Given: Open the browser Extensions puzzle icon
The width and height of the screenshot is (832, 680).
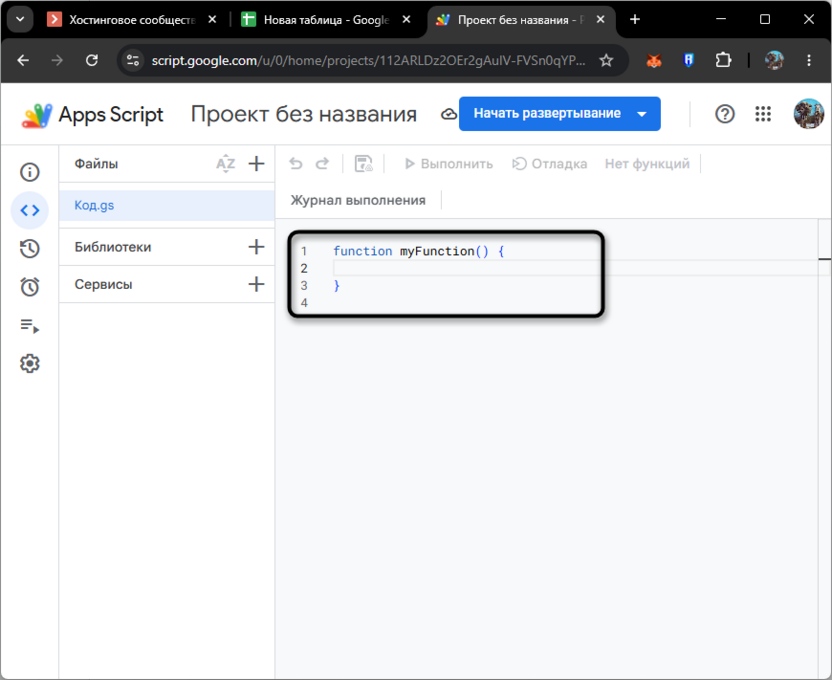Looking at the screenshot, I should 723,60.
